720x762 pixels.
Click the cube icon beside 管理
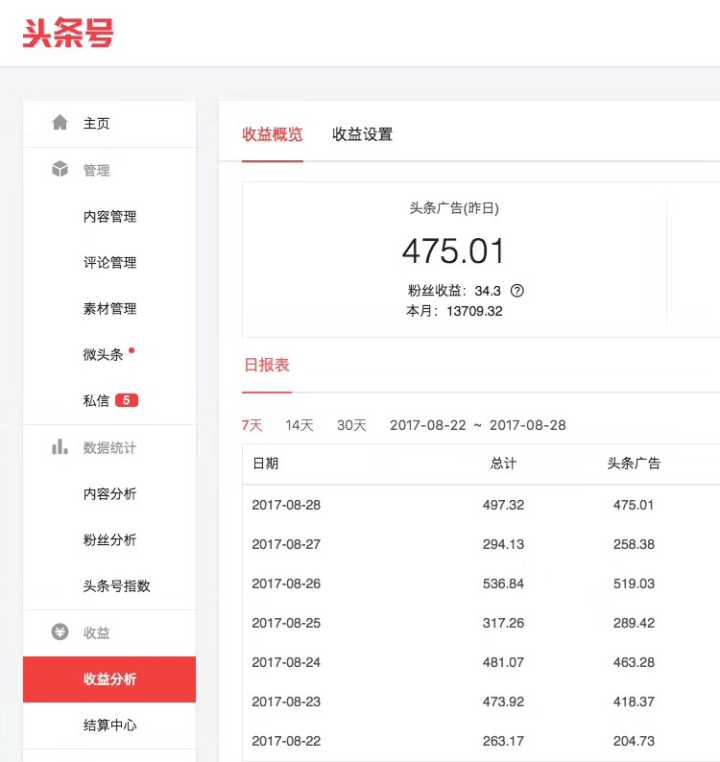pyautogui.click(x=60, y=169)
